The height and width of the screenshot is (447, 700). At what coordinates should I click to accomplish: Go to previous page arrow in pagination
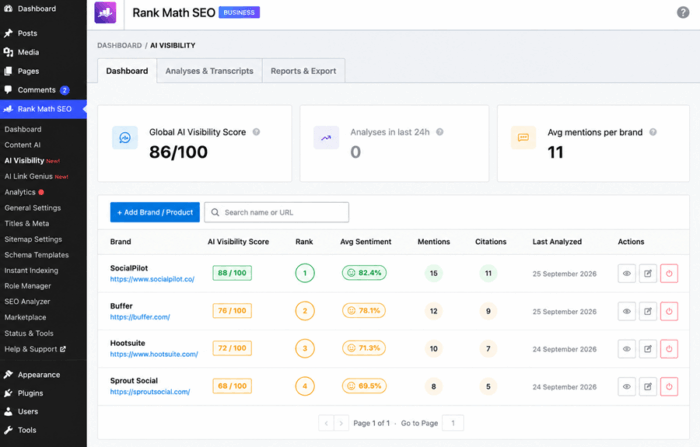(326, 423)
